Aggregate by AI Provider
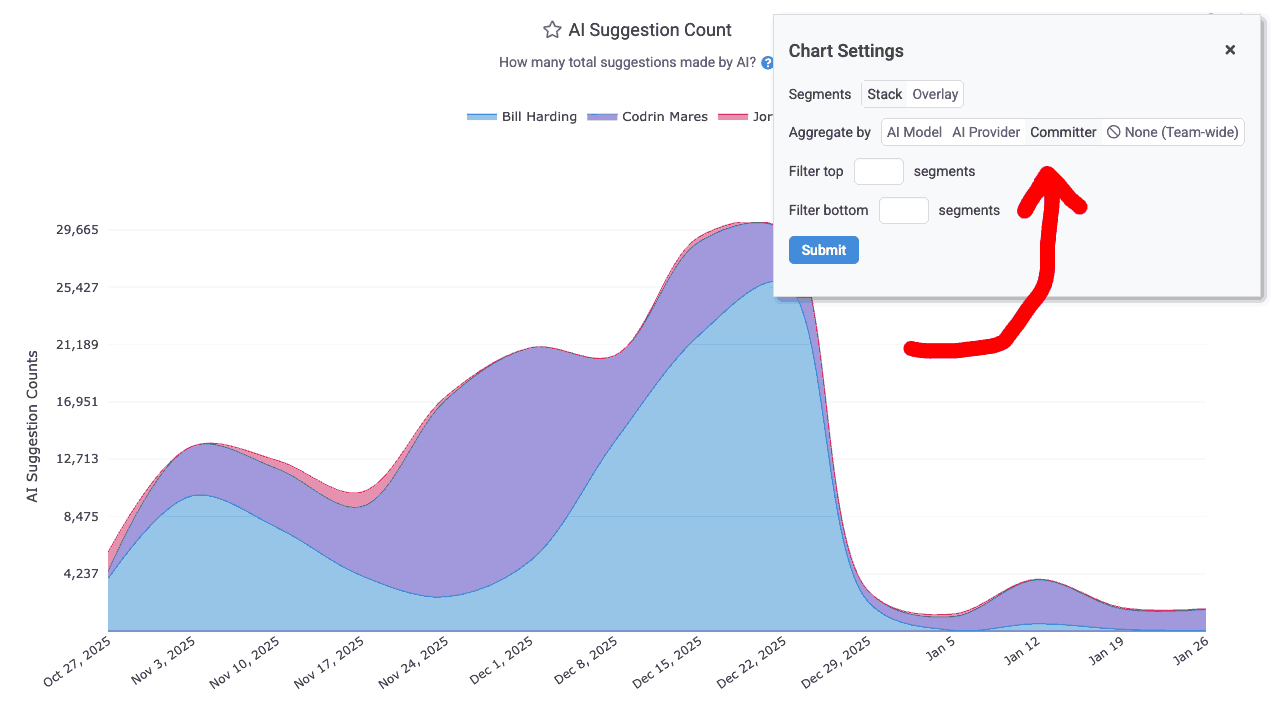This screenshot has width=1276, height=720. point(986,132)
